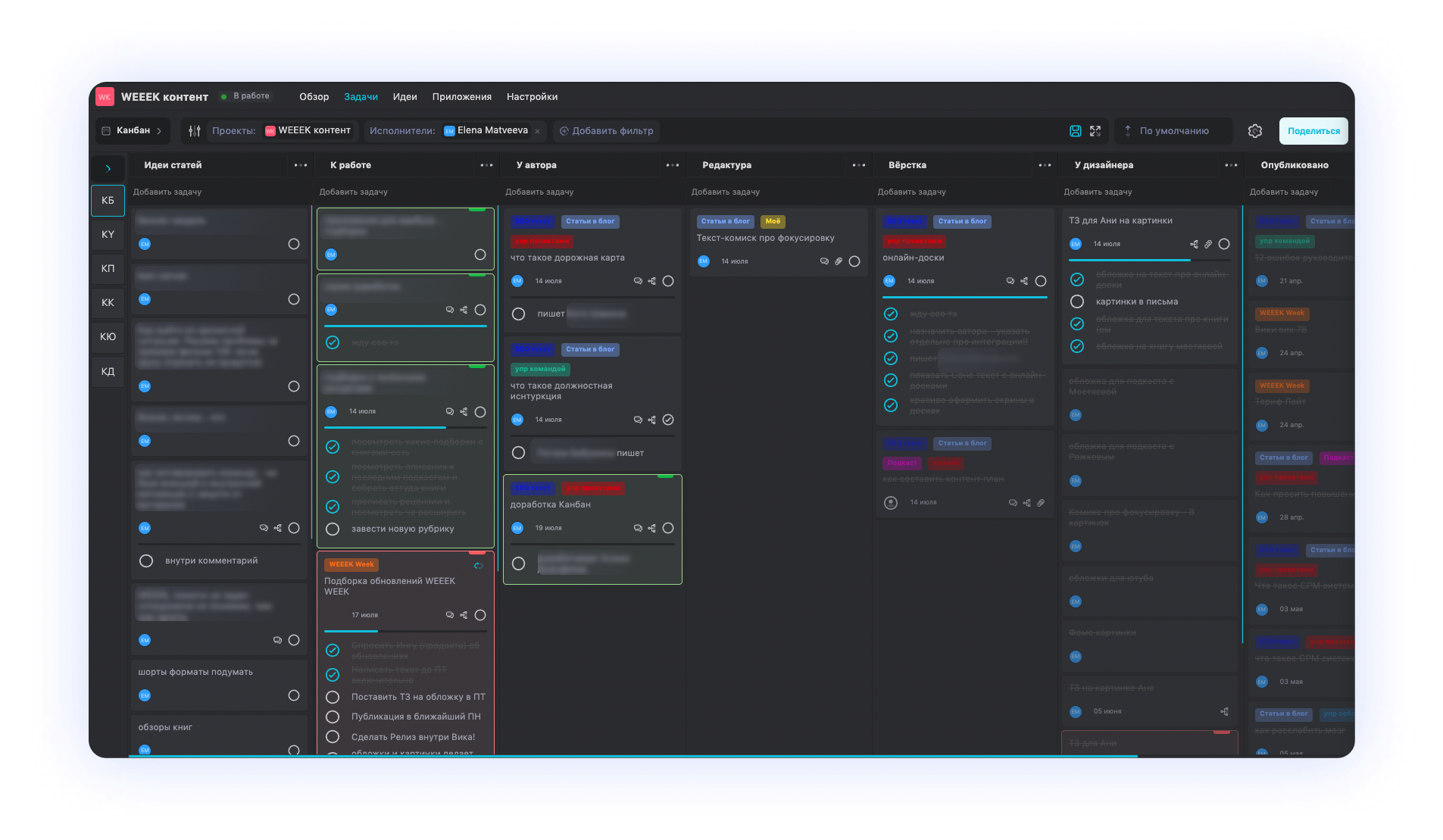Click EM avatar on 'Текст-комикс про фокусировку'
This screenshot has height=840, width=1443.
704,261
